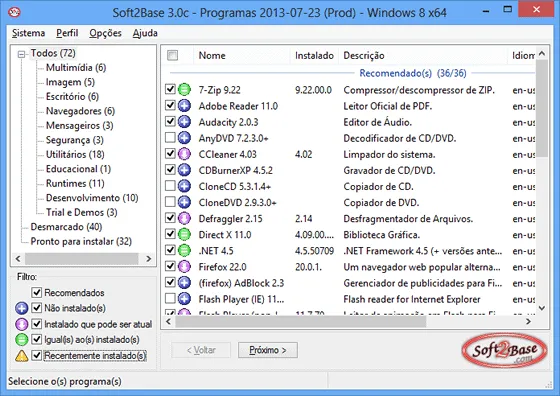The width and height of the screenshot is (560, 396).
Task: Click the Soft2Base.com logo
Action: point(504,351)
